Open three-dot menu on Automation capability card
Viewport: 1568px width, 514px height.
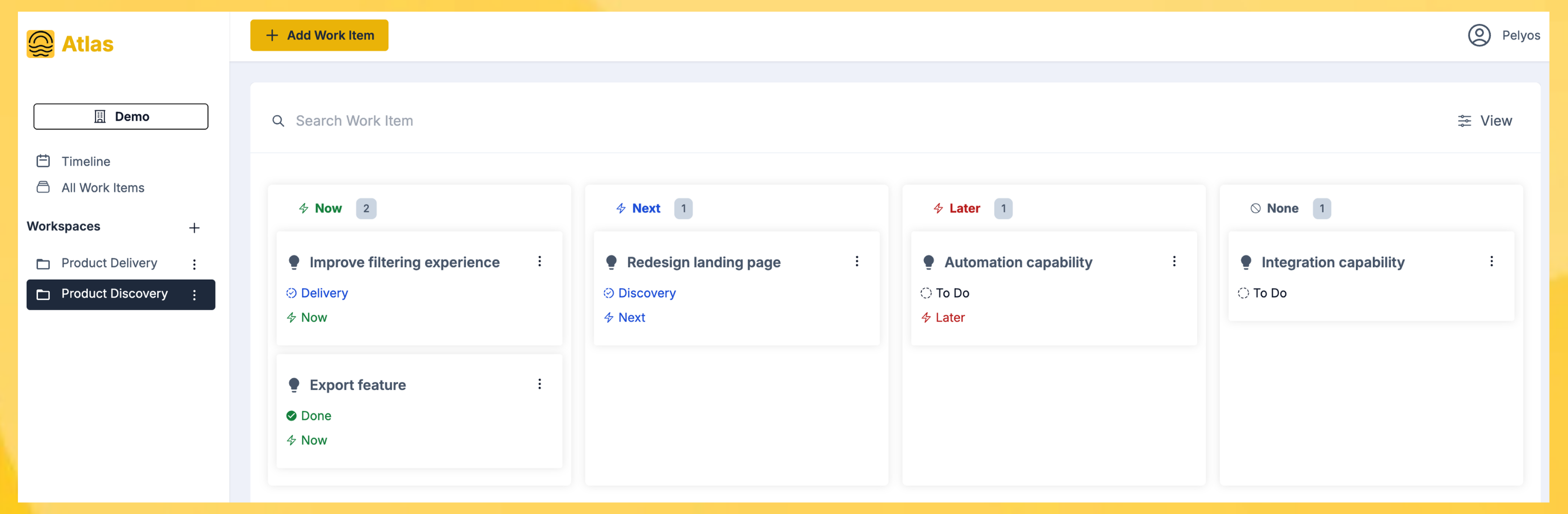click(1173, 261)
